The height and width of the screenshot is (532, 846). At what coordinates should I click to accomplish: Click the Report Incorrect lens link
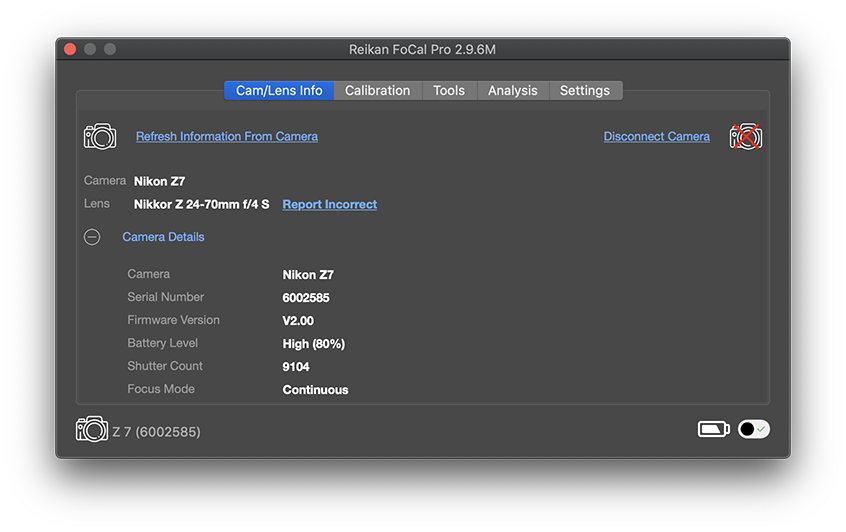point(330,204)
